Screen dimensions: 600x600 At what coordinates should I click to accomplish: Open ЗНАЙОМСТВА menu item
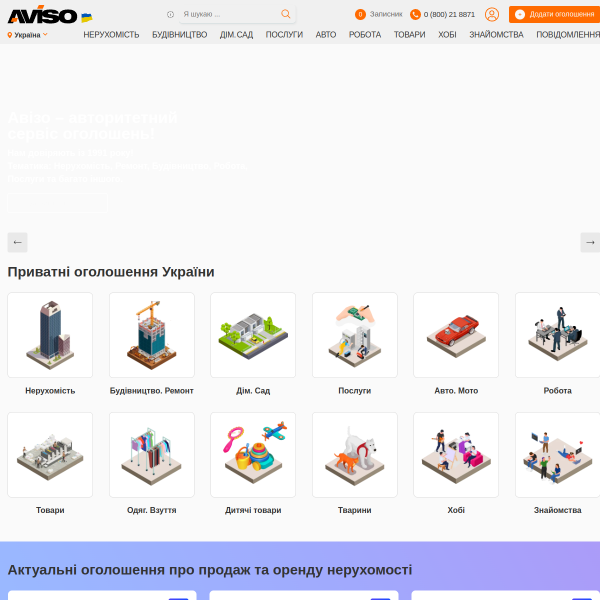coord(496,35)
